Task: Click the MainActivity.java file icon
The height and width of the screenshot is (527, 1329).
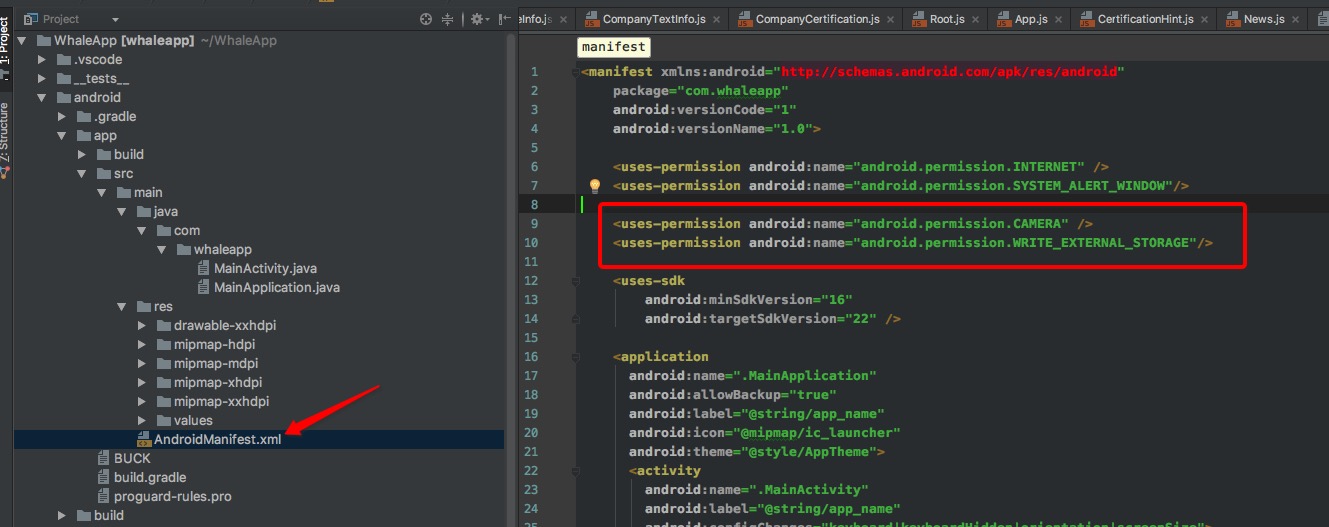Action: pyautogui.click(x=205, y=269)
